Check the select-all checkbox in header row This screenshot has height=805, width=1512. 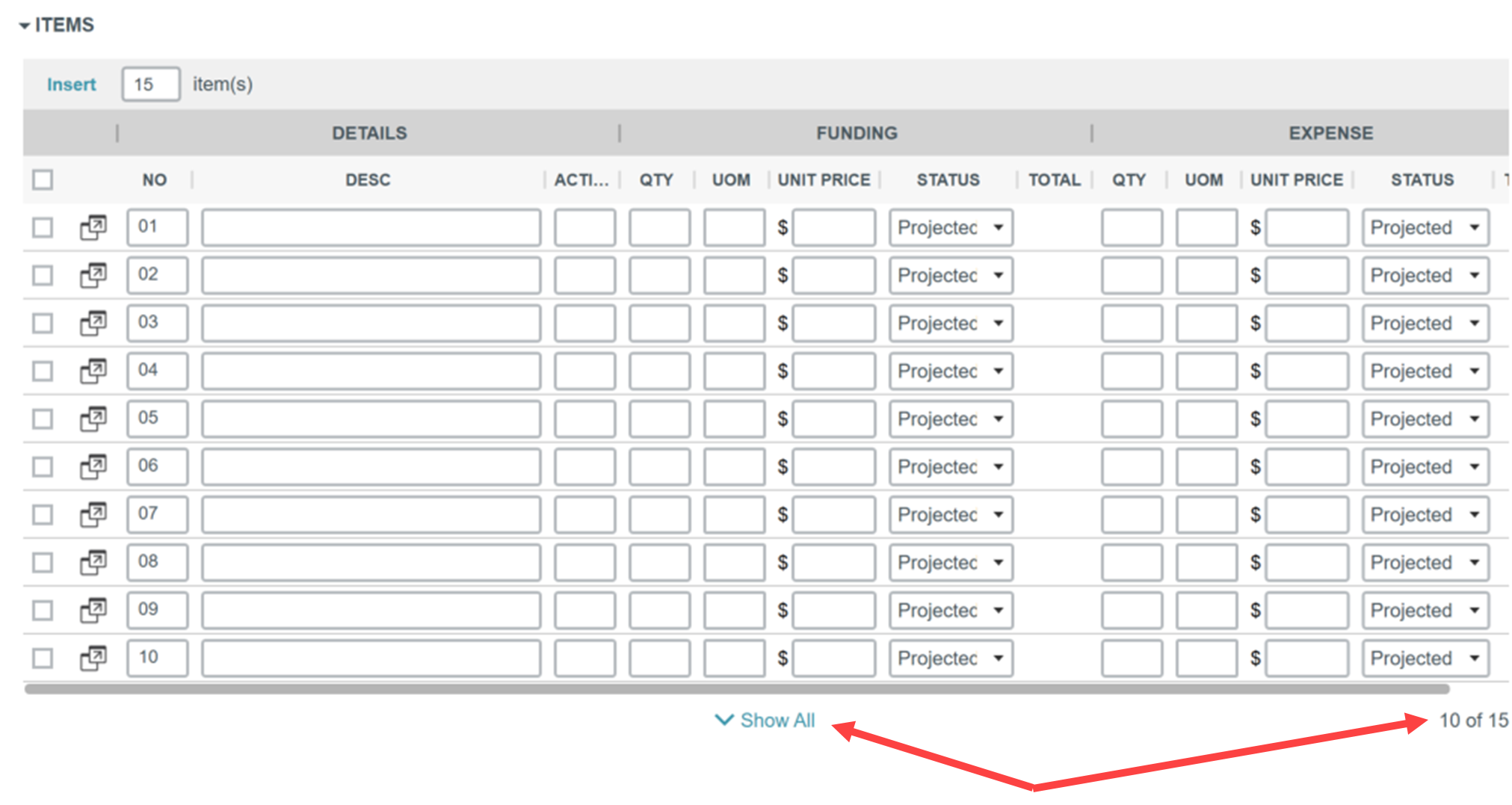click(x=43, y=180)
